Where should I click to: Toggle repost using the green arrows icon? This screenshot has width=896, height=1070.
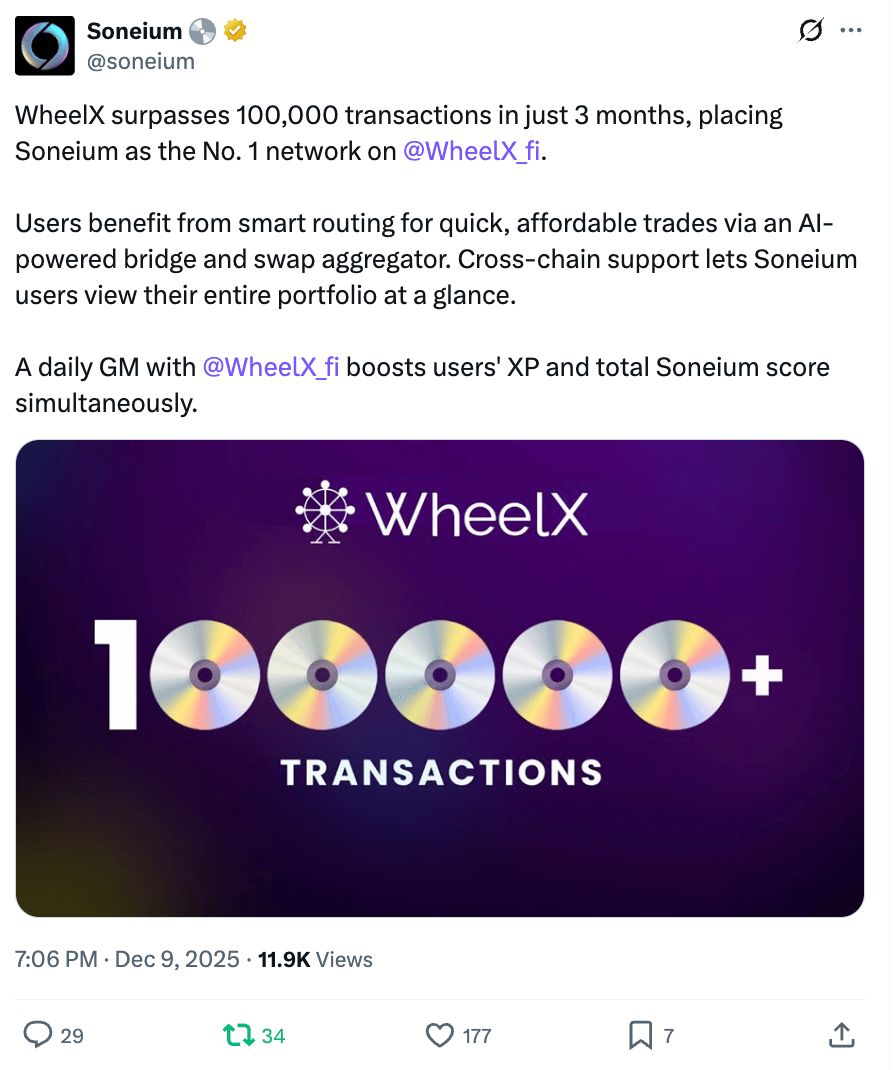pos(240,1035)
